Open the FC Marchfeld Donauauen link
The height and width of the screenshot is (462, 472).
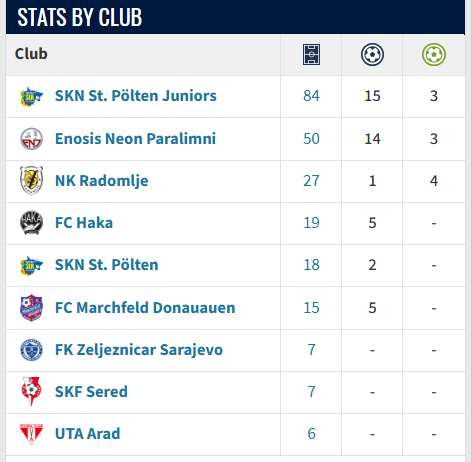pyautogui.click(x=145, y=307)
